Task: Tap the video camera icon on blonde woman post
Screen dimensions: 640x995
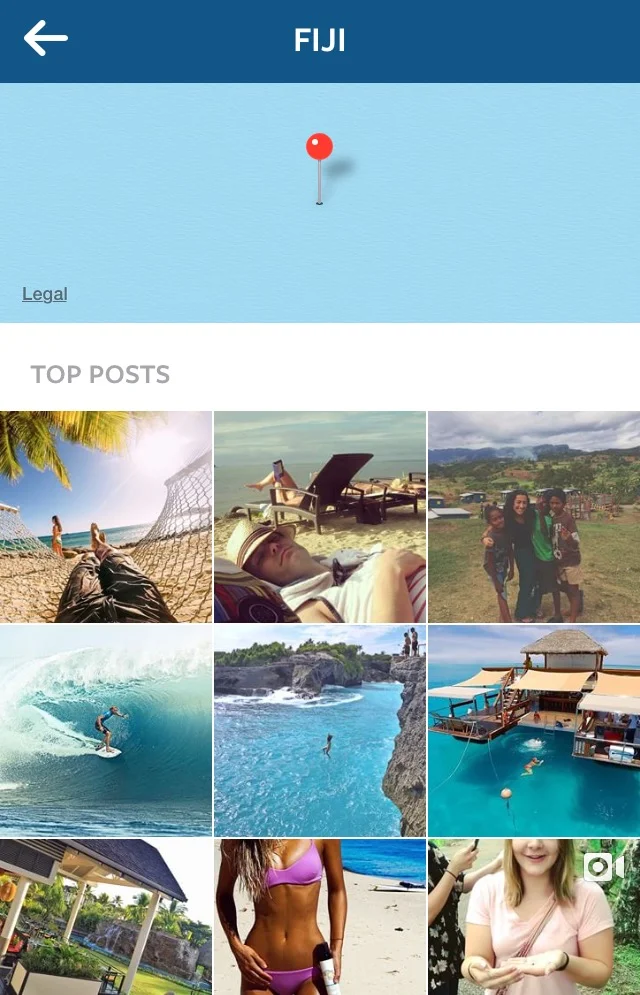Action: tap(603, 867)
